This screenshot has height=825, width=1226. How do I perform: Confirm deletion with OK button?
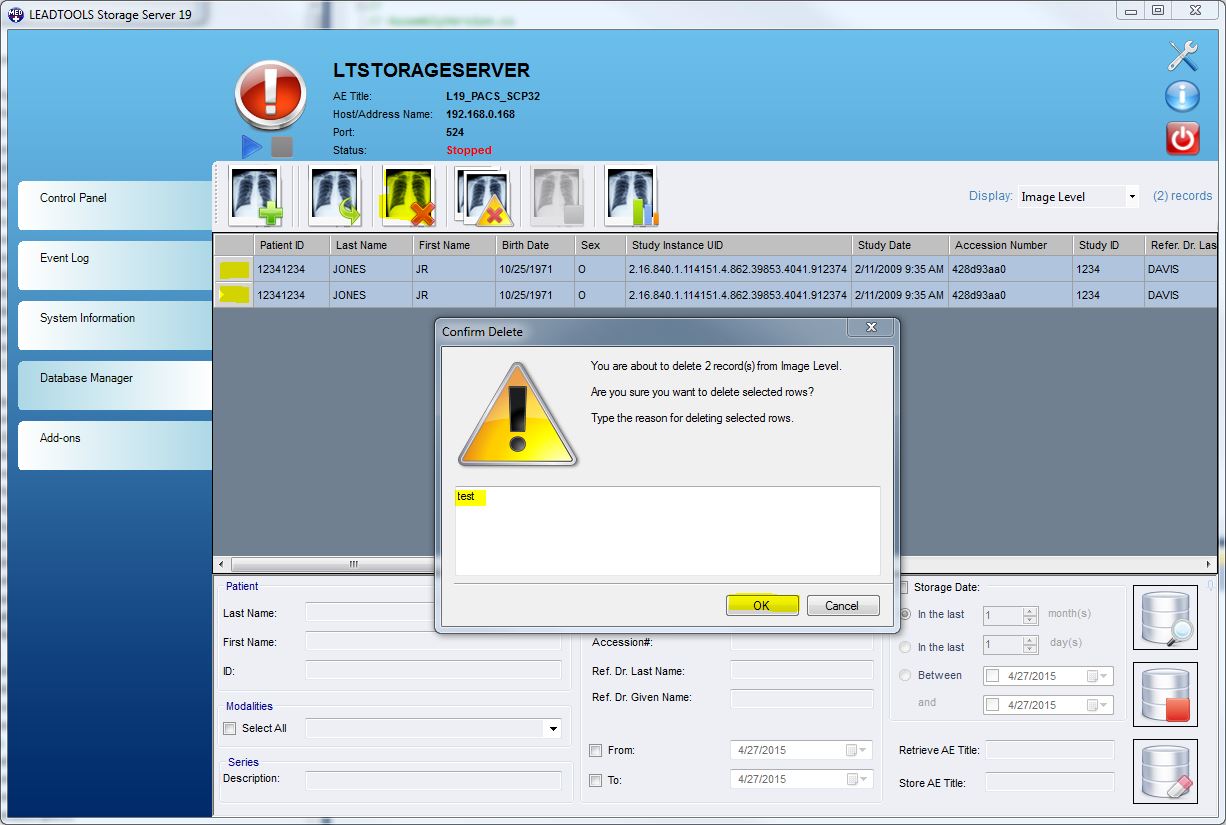coord(762,605)
